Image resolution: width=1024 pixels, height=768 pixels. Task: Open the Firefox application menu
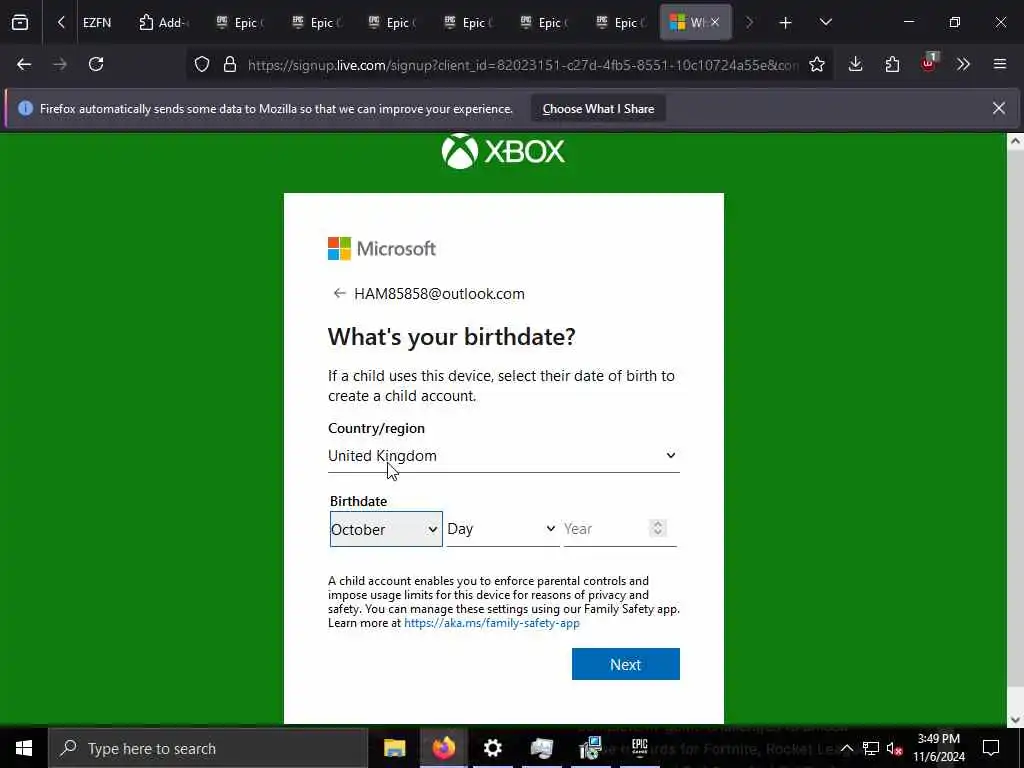1000,64
